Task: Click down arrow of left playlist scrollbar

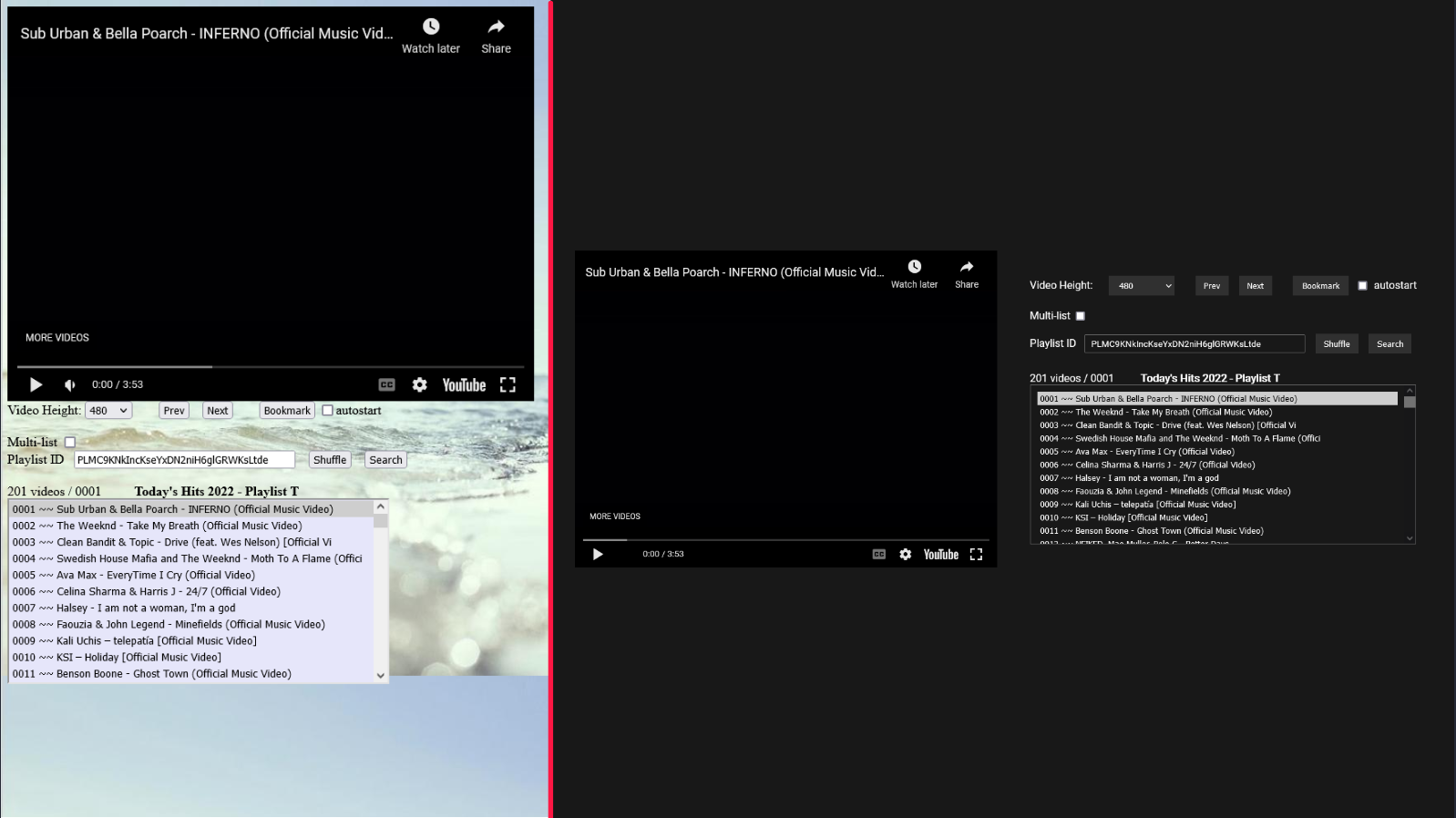Action: (x=381, y=675)
